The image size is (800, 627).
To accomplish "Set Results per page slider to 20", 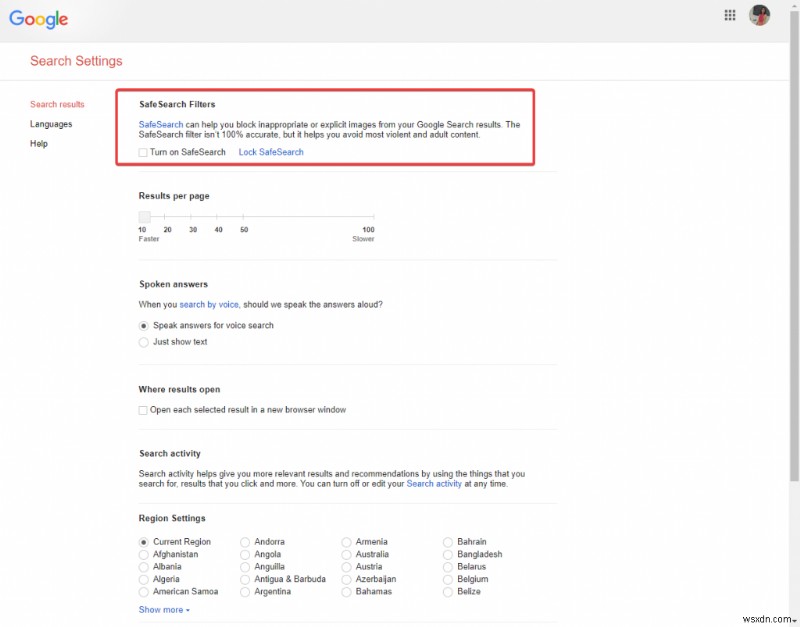I will [165, 216].
